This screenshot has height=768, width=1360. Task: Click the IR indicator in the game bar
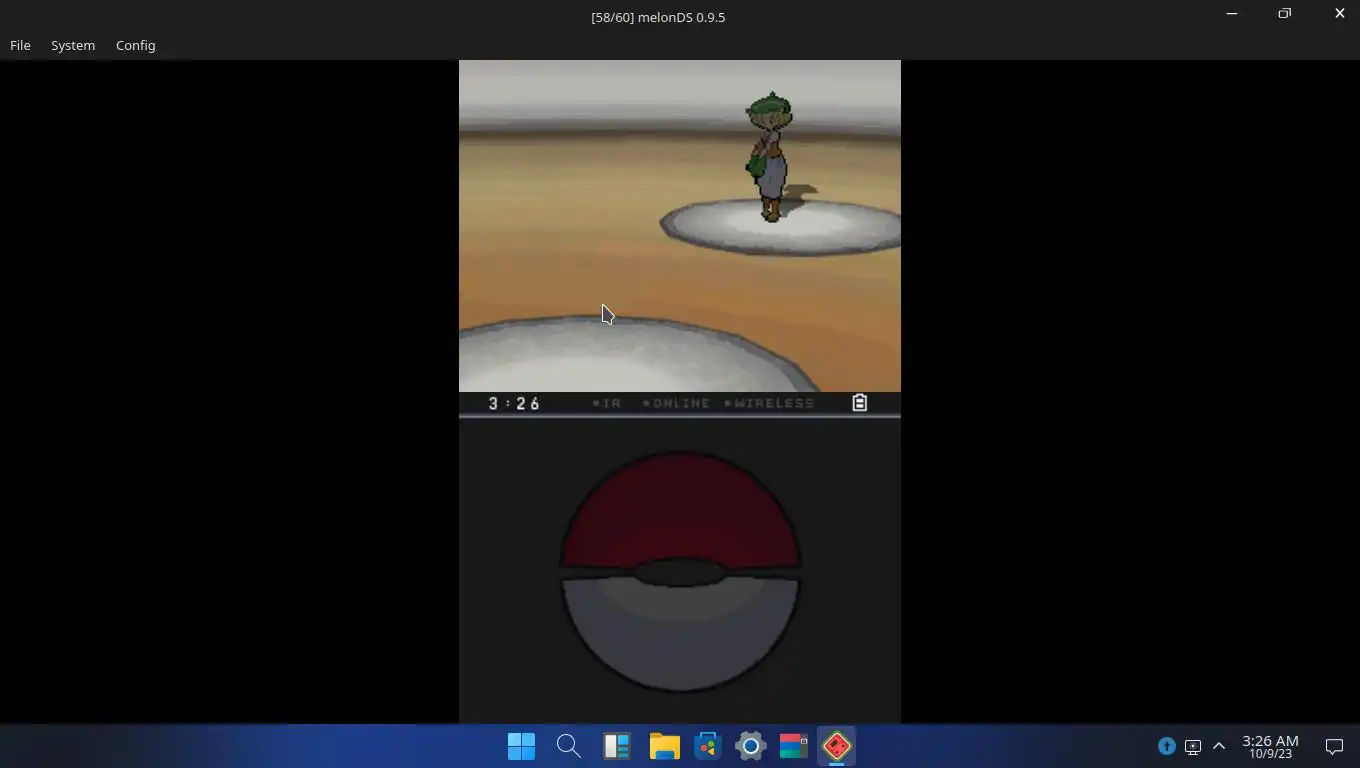[x=607, y=403]
